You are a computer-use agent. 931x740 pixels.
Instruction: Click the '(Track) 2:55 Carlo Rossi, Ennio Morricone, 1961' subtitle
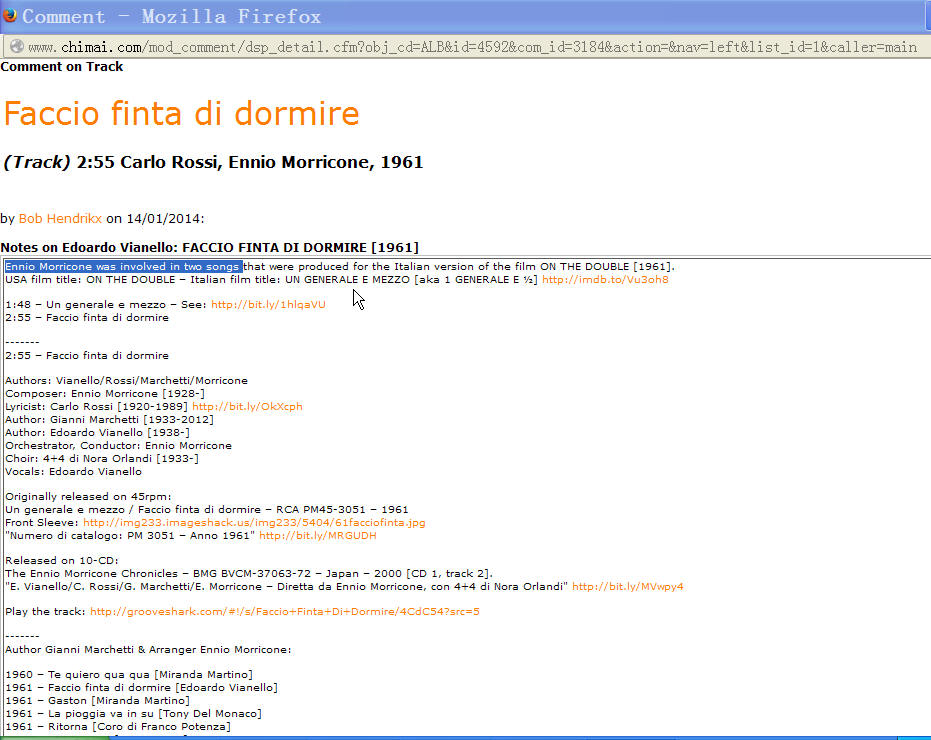pyautogui.click(x=213, y=162)
